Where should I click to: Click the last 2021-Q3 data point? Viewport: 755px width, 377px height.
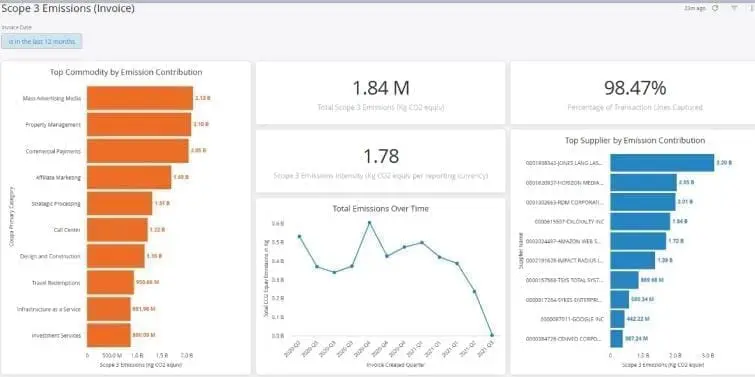pos(492,335)
